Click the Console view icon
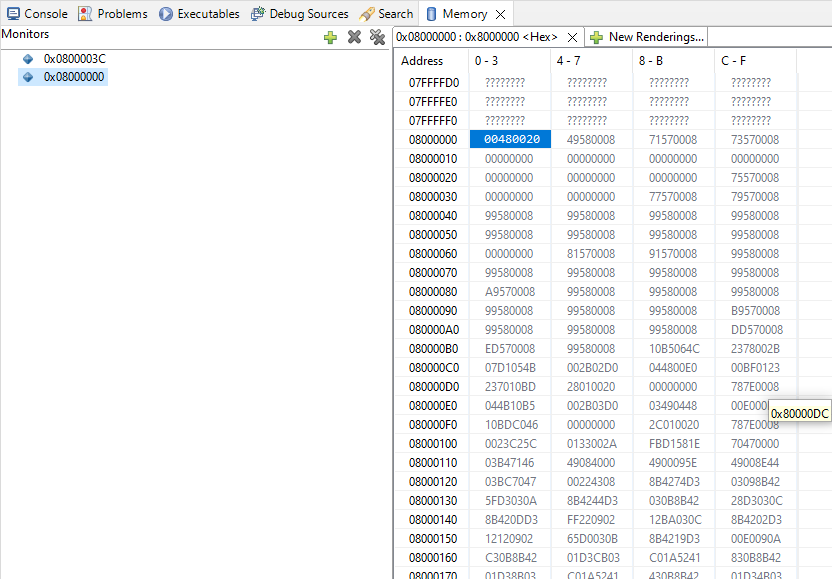The image size is (832, 579). coord(13,13)
